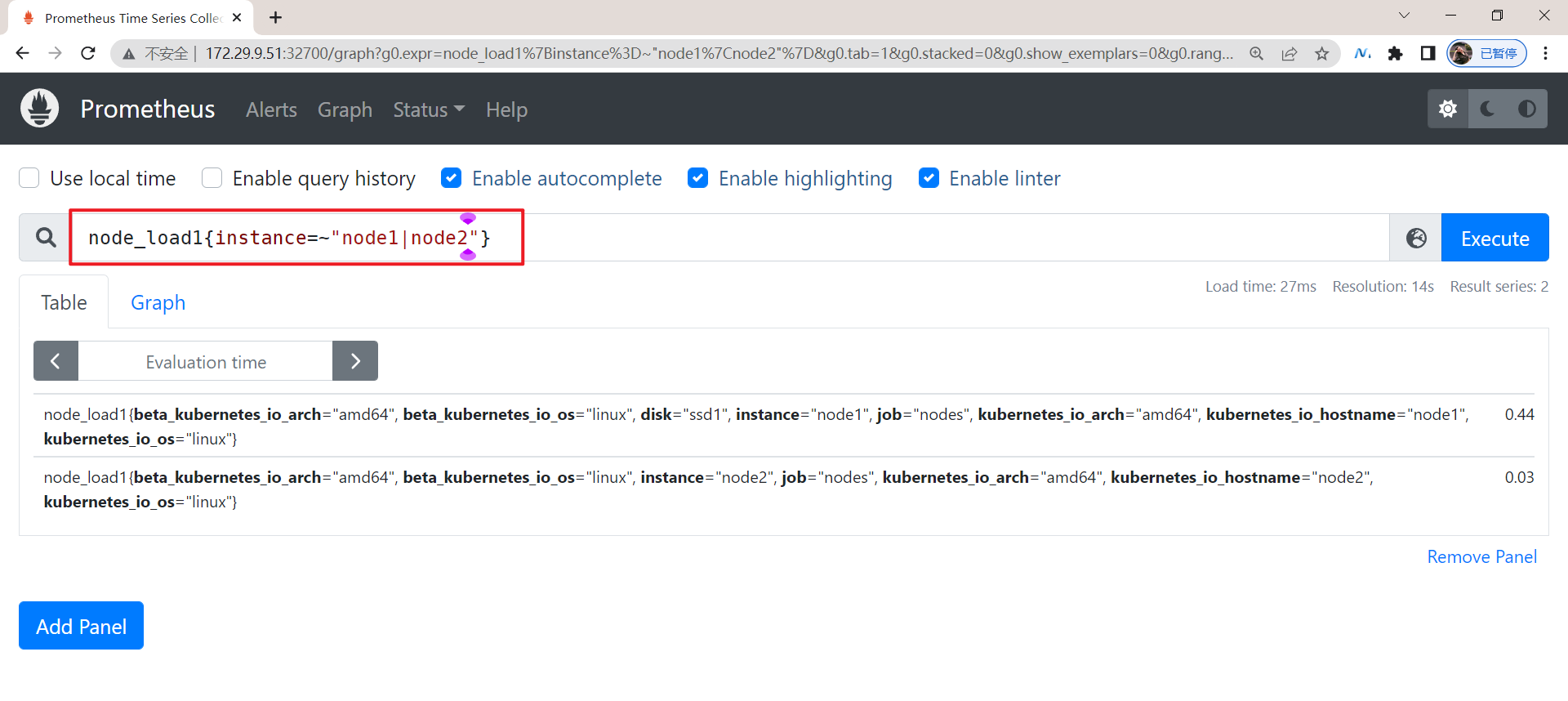The width and height of the screenshot is (1568, 701).
Task: Switch to the Graph tab
Action: coord(158,302)
